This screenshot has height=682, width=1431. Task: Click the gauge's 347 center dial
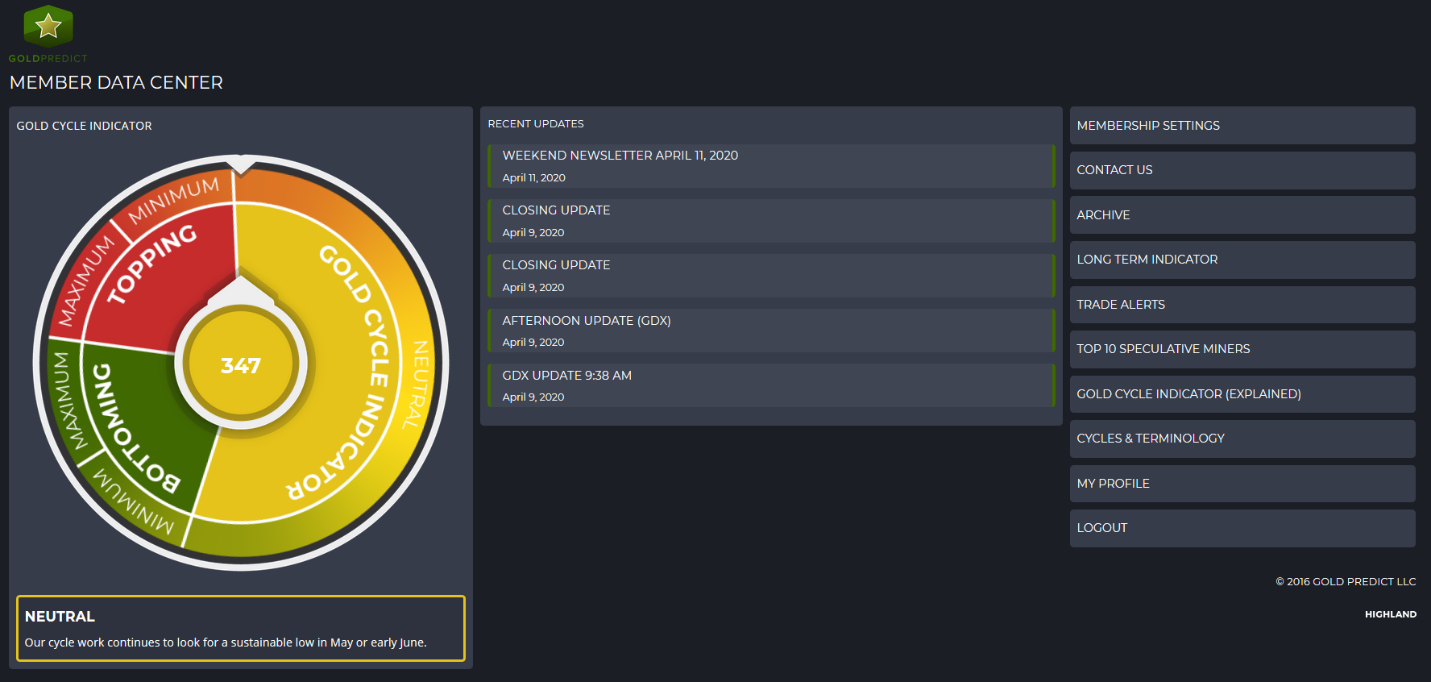pos(241,365)
